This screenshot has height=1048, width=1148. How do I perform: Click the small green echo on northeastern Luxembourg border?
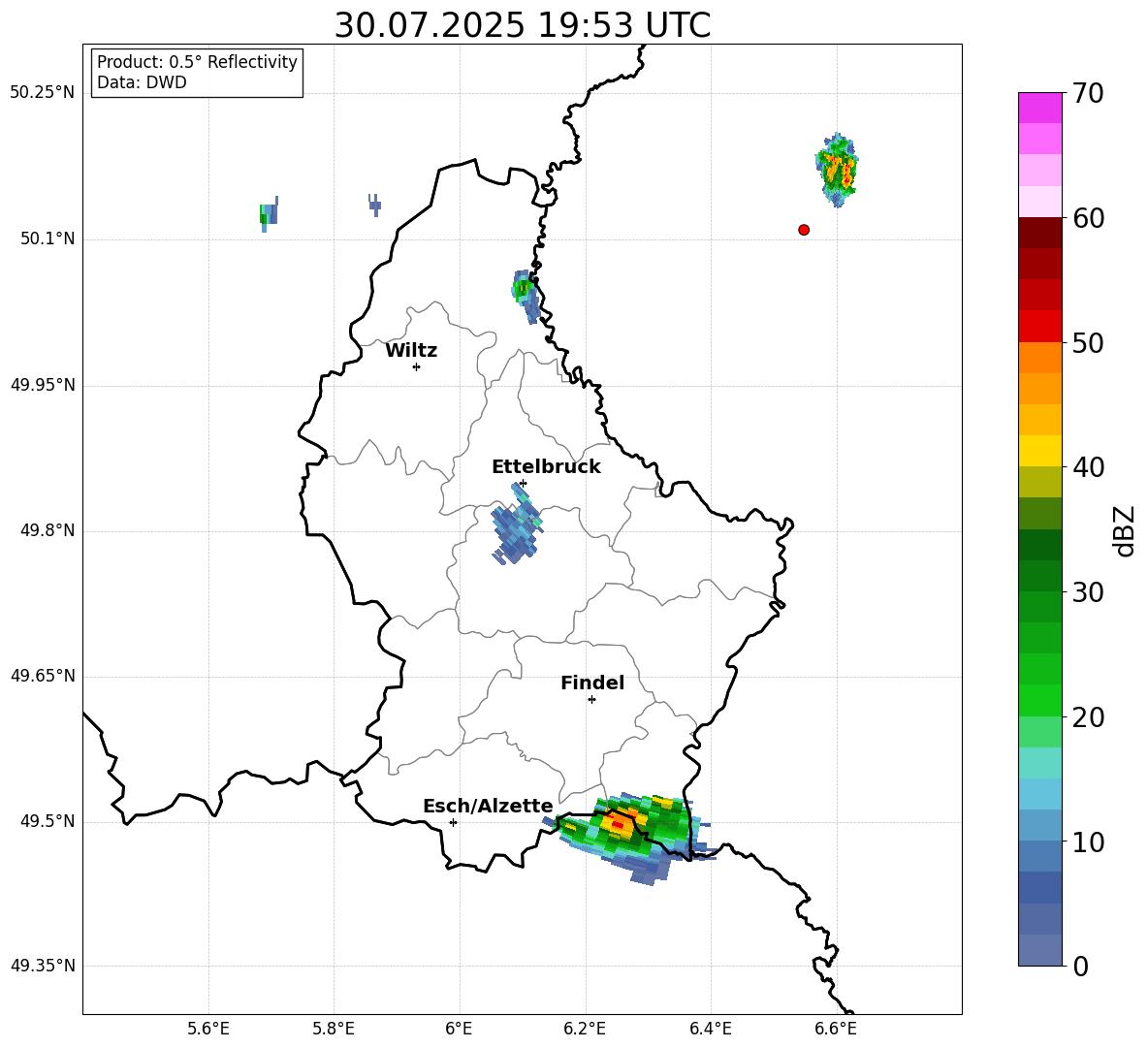[525, 296]
